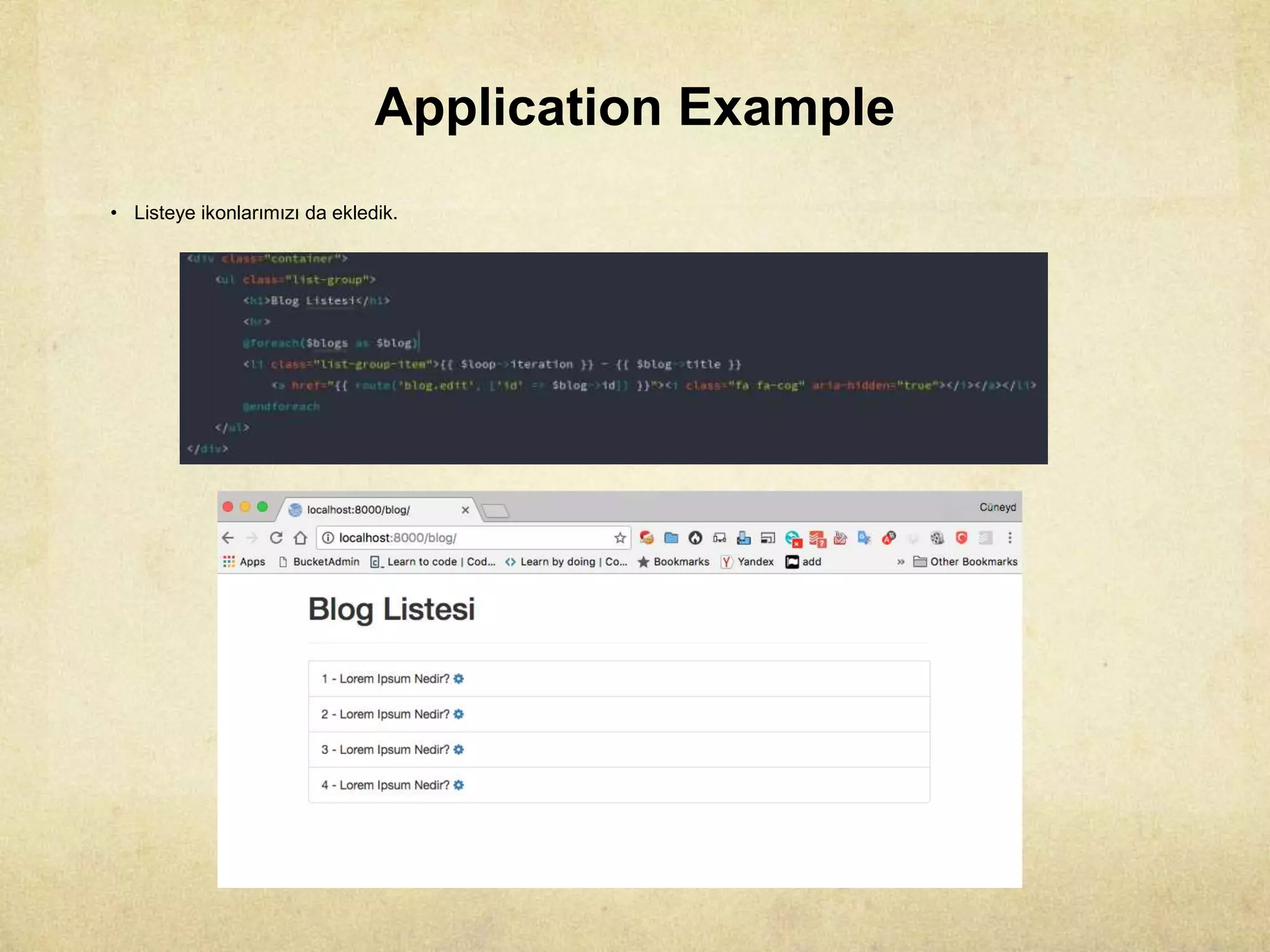
Task: Open a new browser tab
Action: coord(495,511)
